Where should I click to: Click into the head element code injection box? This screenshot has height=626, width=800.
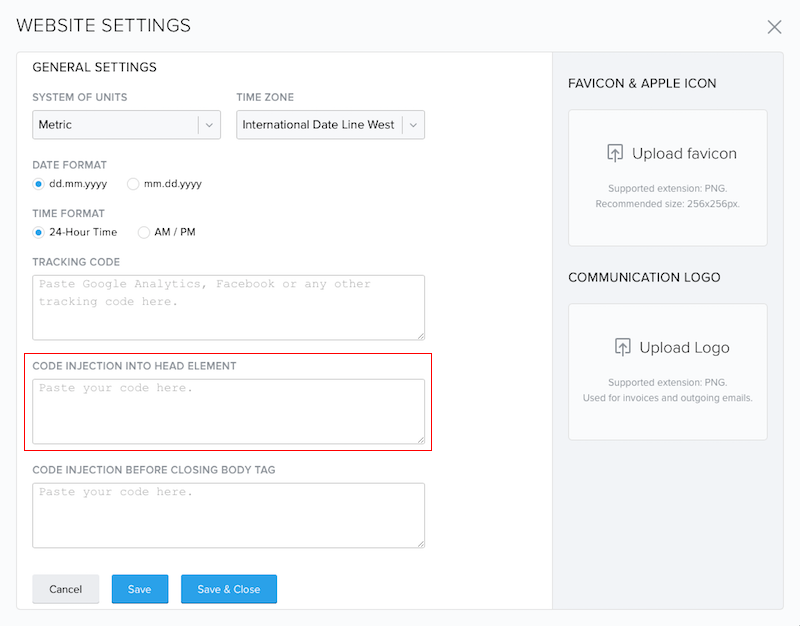(229, 411)
